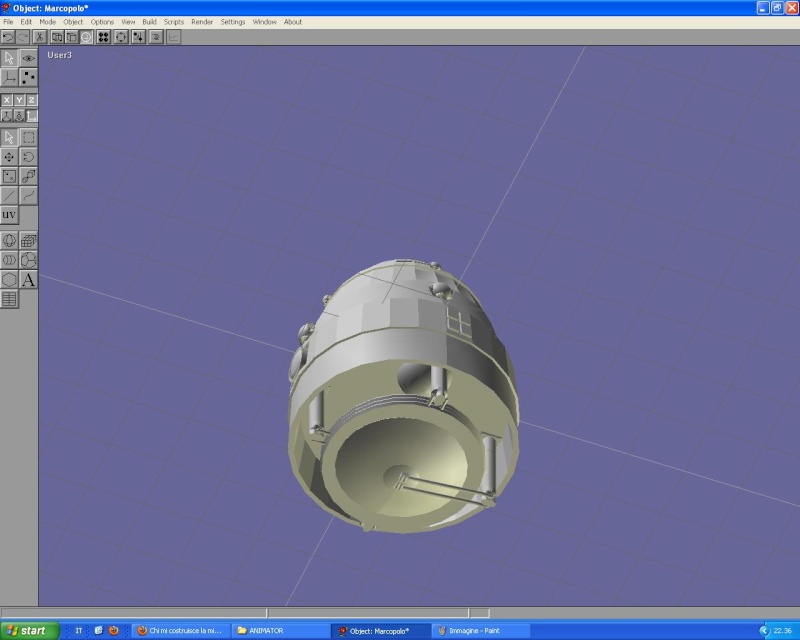
Task: Select the eye viewpoint mode icon
Action: (29, 58)
